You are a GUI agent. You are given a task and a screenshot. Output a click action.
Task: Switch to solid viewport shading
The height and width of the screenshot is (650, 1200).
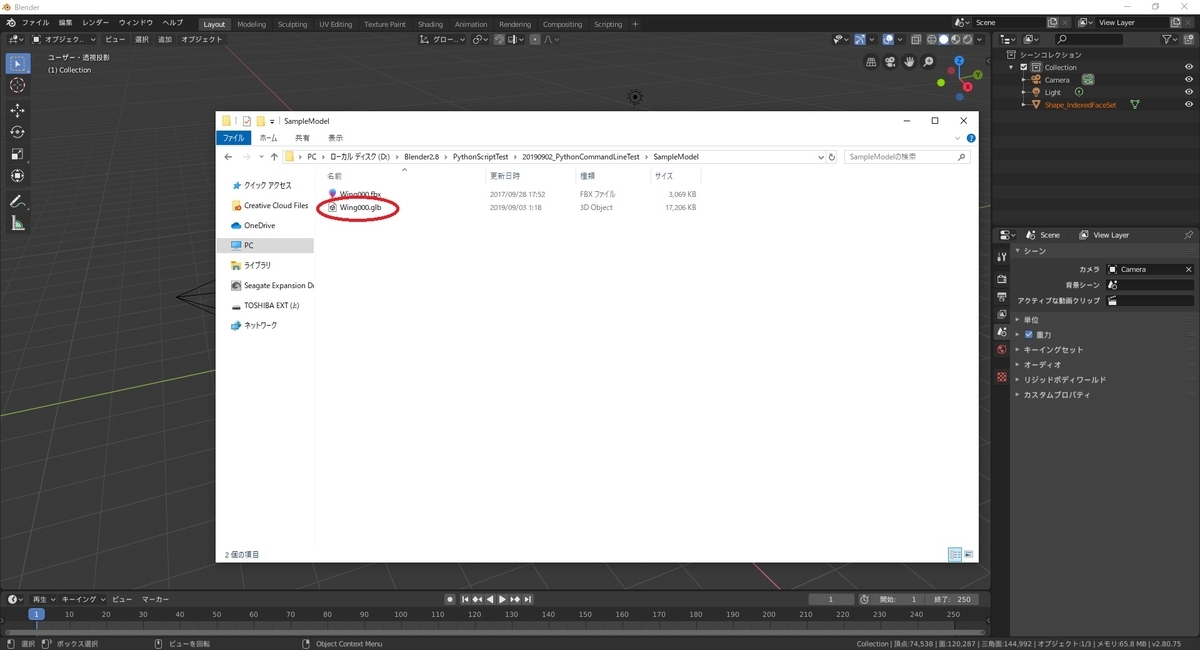[x=944, y=39]
